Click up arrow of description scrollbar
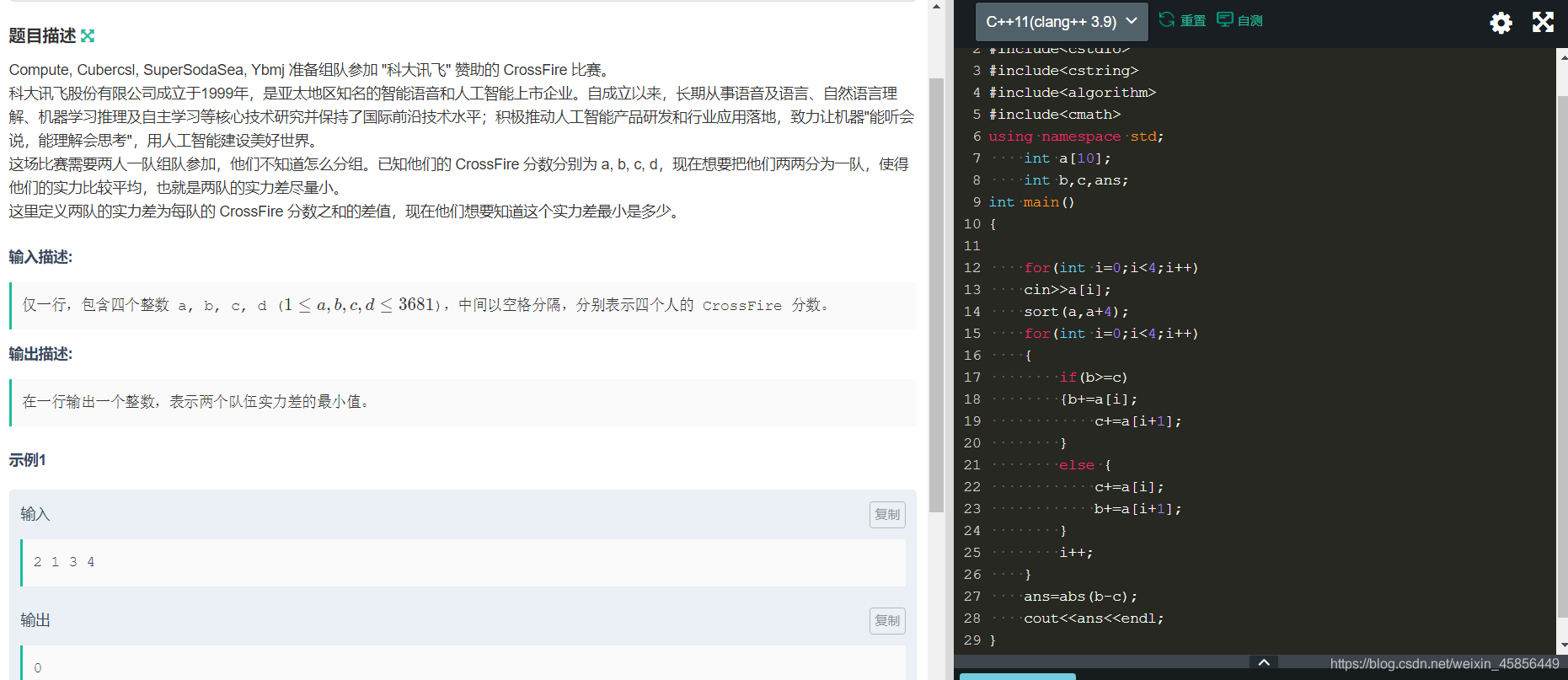The height and width of the screenshot is (680, 1568). pyautogui.click(x=936, y=7)
